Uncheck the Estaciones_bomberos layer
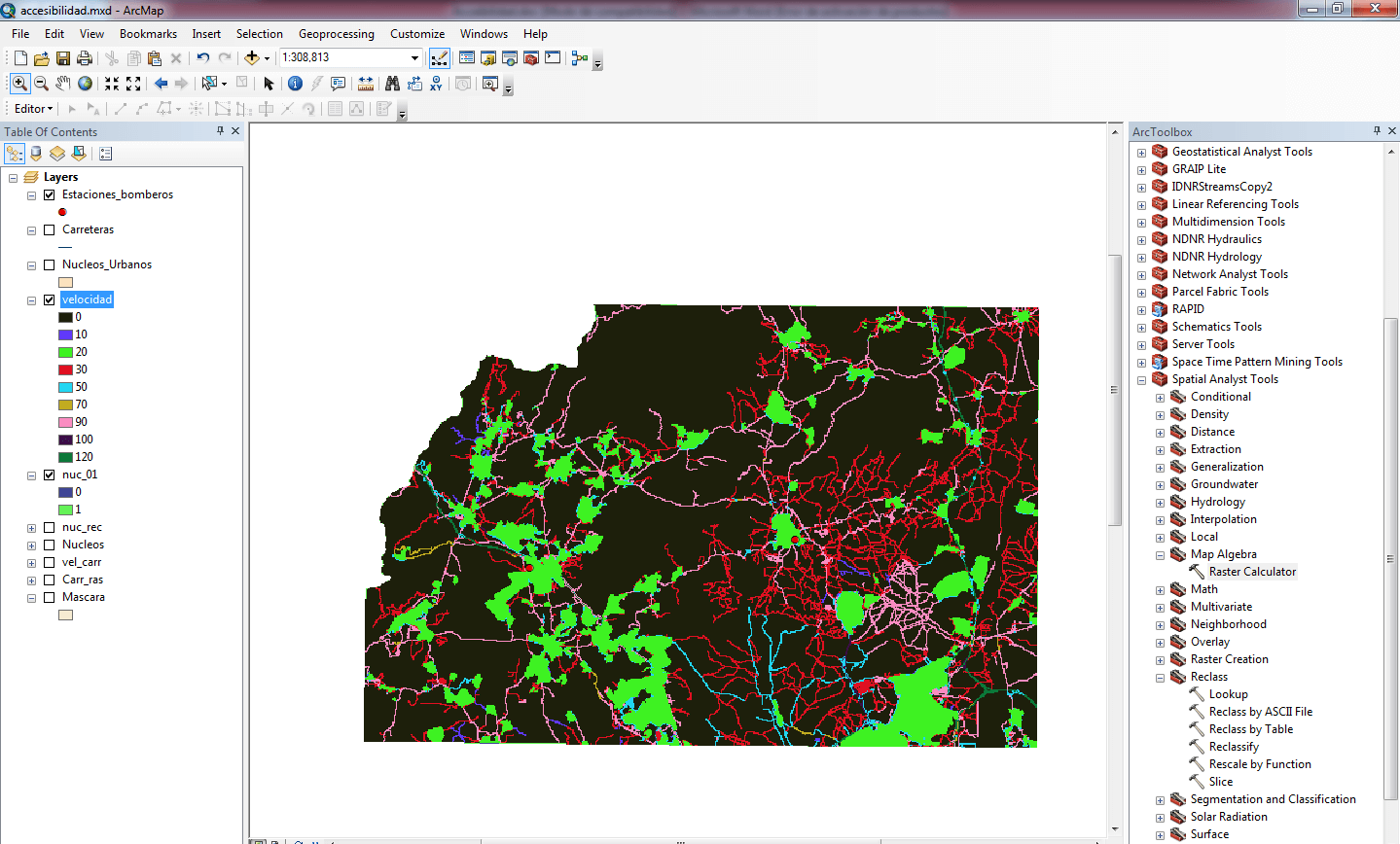 (x=50, y=194)
